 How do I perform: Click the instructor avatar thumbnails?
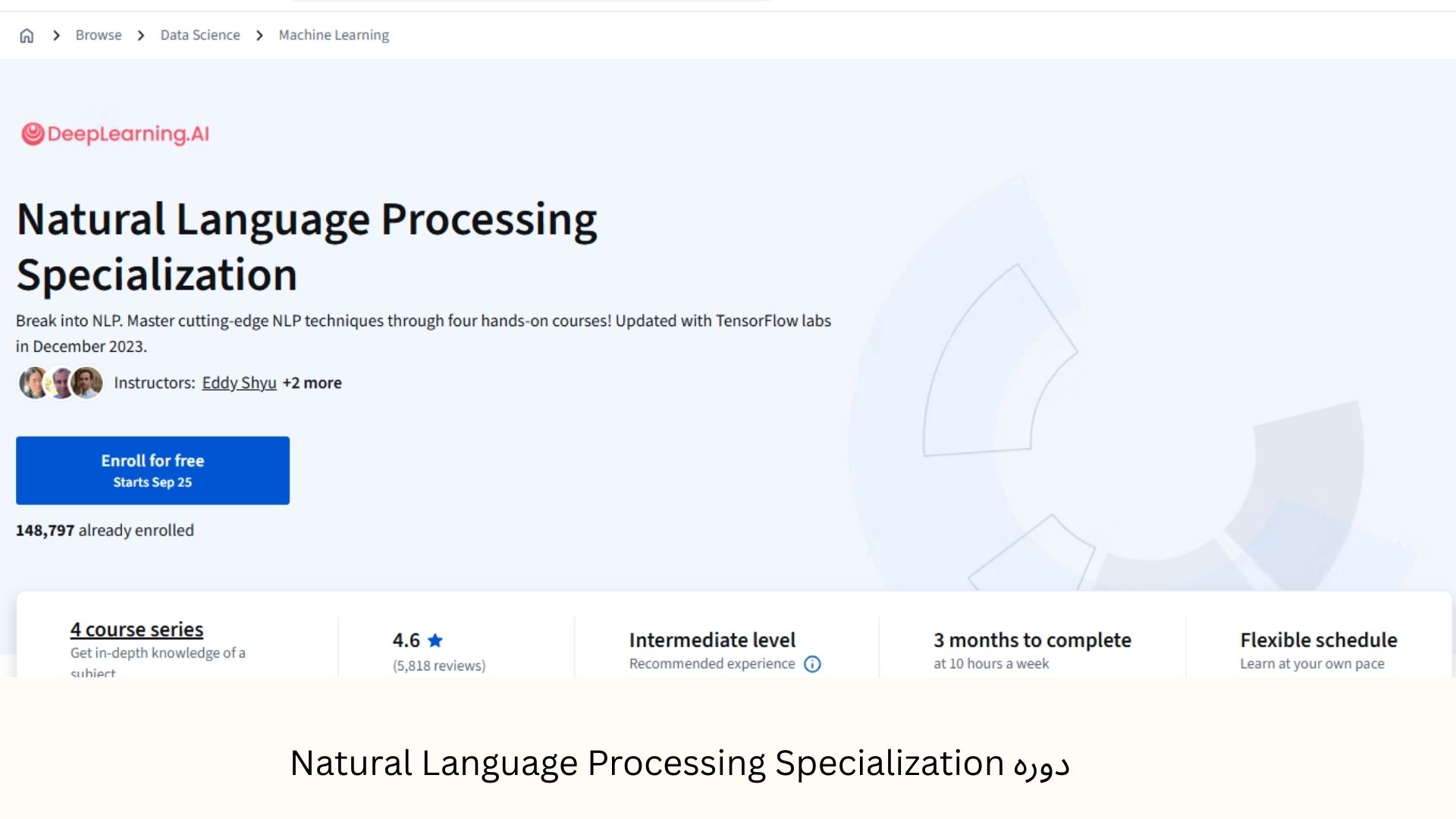pyautogui.click(x=61, y=383)
